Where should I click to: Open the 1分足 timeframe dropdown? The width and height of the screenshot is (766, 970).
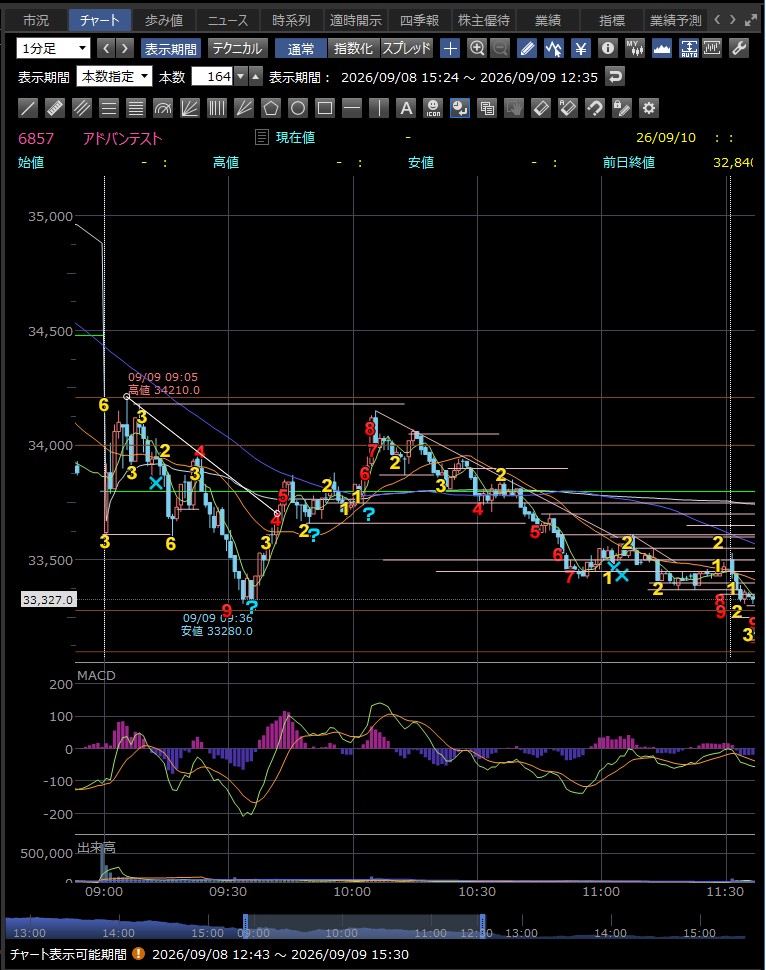click(x=53, y=48)
